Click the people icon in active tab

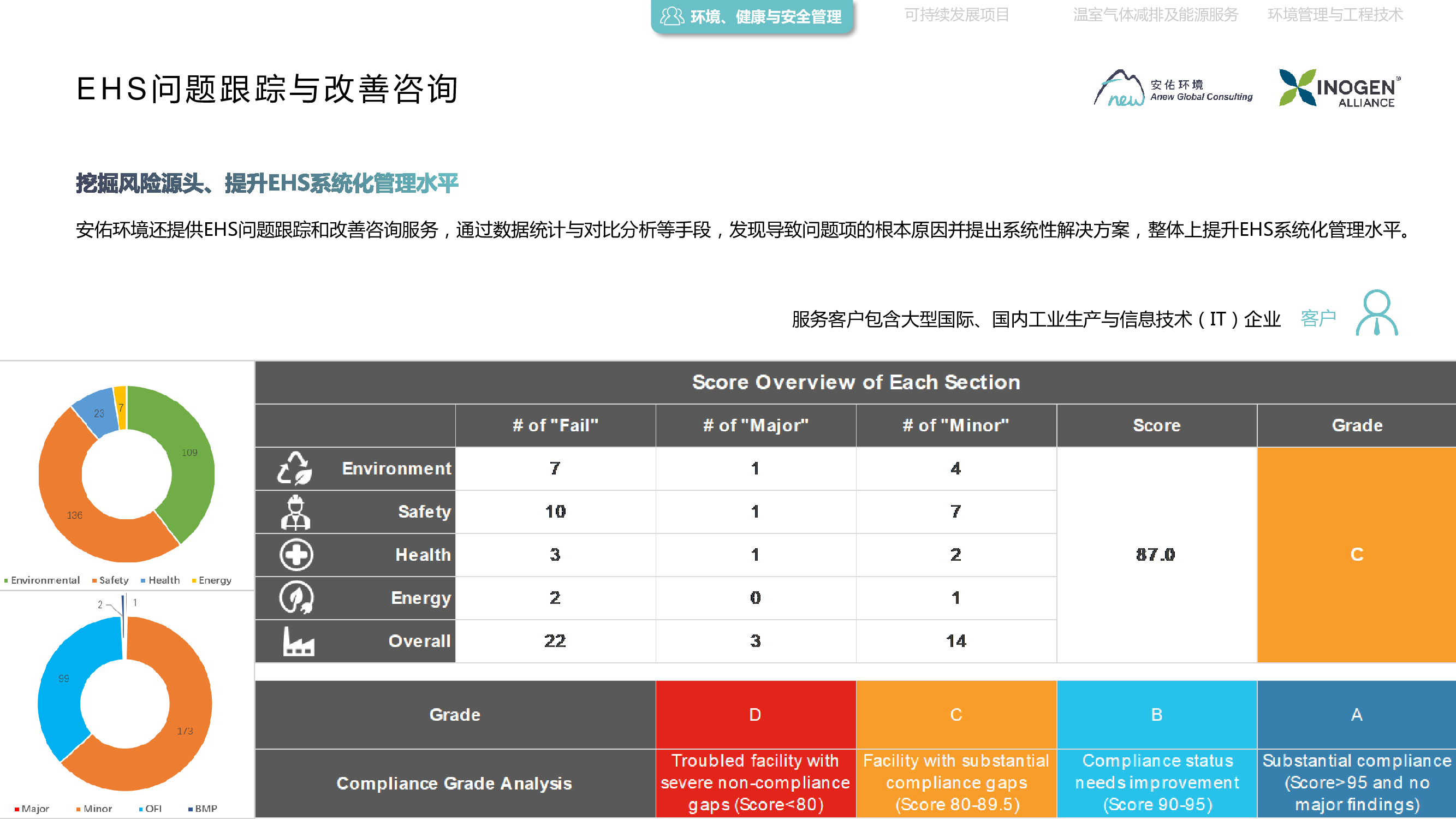pyautogui.click(x=672, y=16)
